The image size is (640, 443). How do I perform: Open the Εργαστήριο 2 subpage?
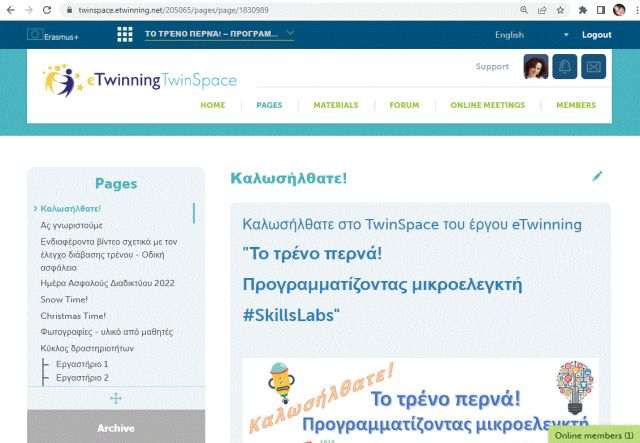[x=82, y=378]
